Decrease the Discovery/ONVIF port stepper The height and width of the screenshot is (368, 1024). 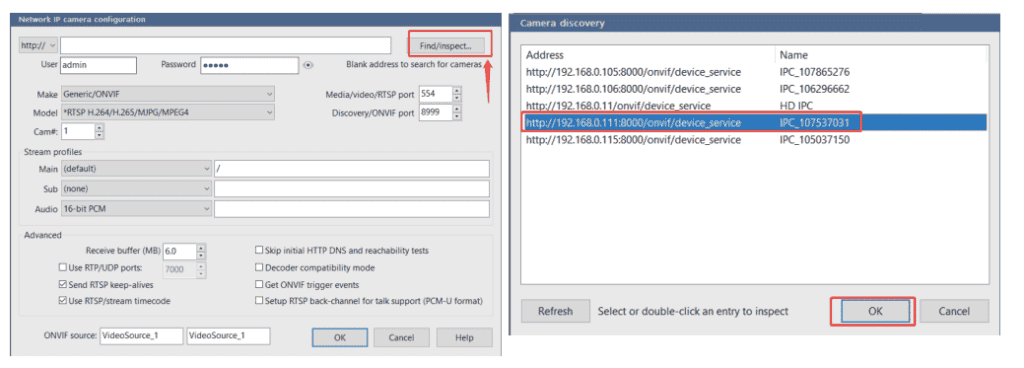point(457,117)
